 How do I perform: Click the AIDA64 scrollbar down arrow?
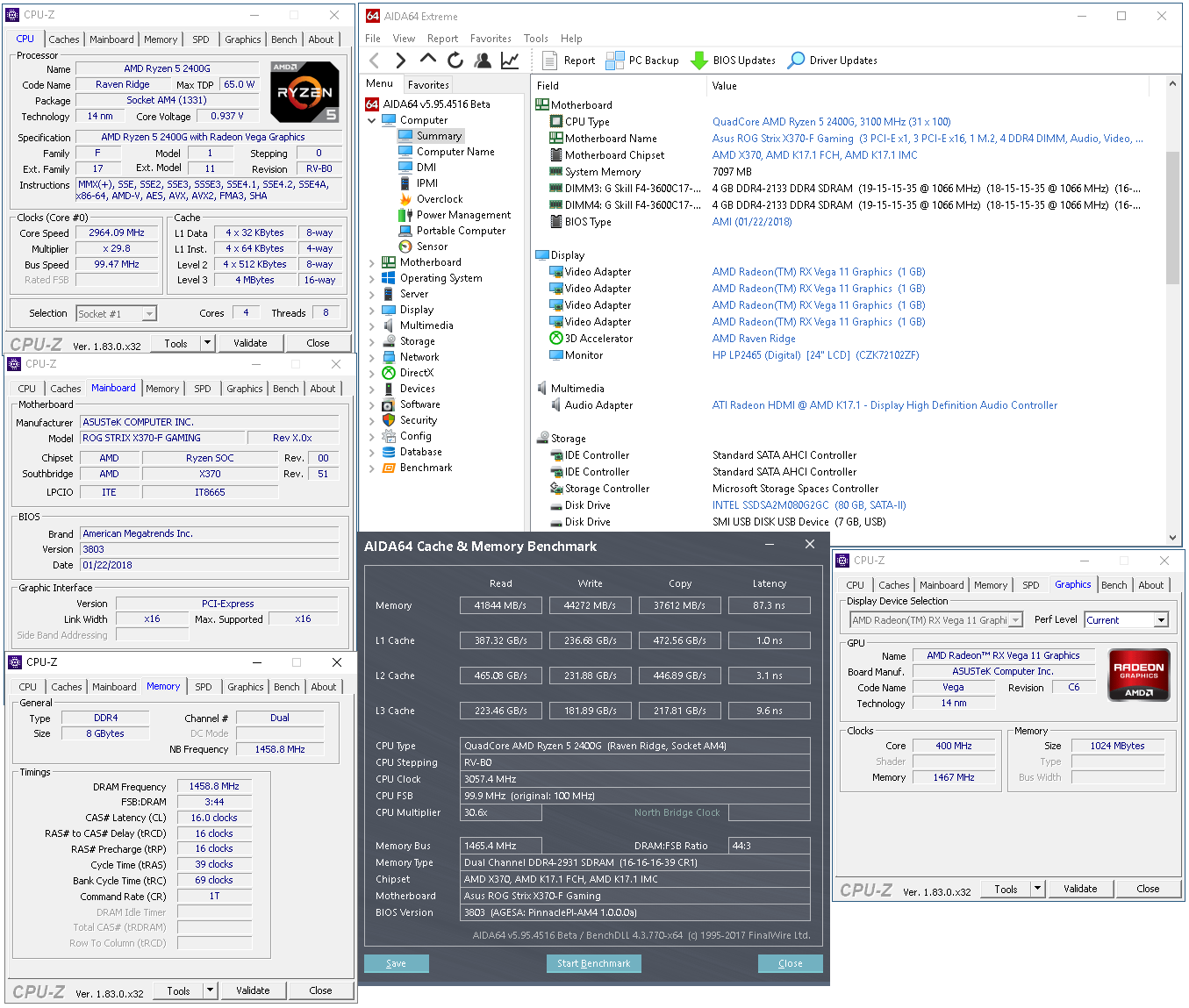(1172, 538)
